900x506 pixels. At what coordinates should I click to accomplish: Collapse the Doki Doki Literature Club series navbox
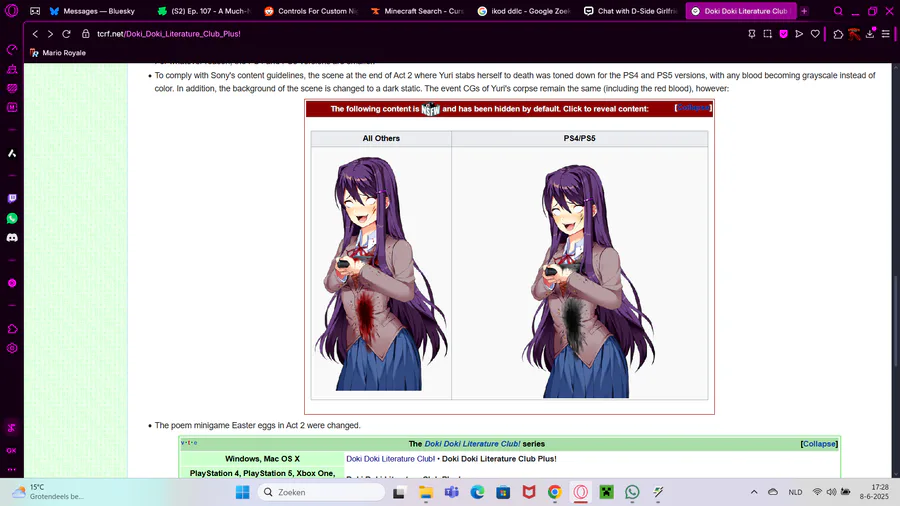tap(819, 444)
